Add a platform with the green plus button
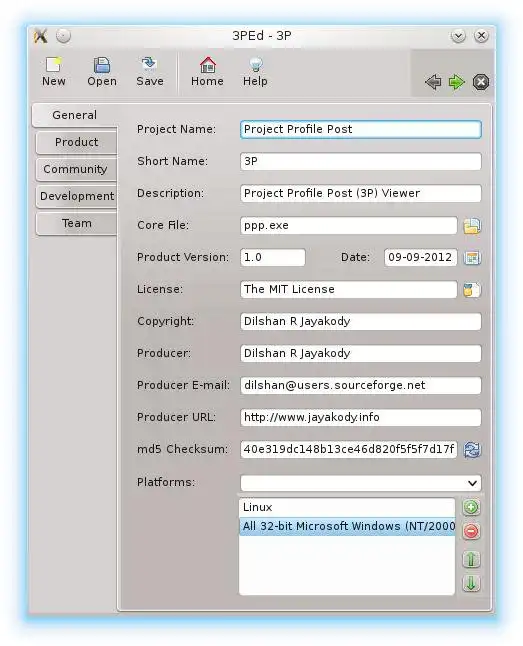This screenshot has width=523, height=646. pyautogui.click(x=471, y=507)
